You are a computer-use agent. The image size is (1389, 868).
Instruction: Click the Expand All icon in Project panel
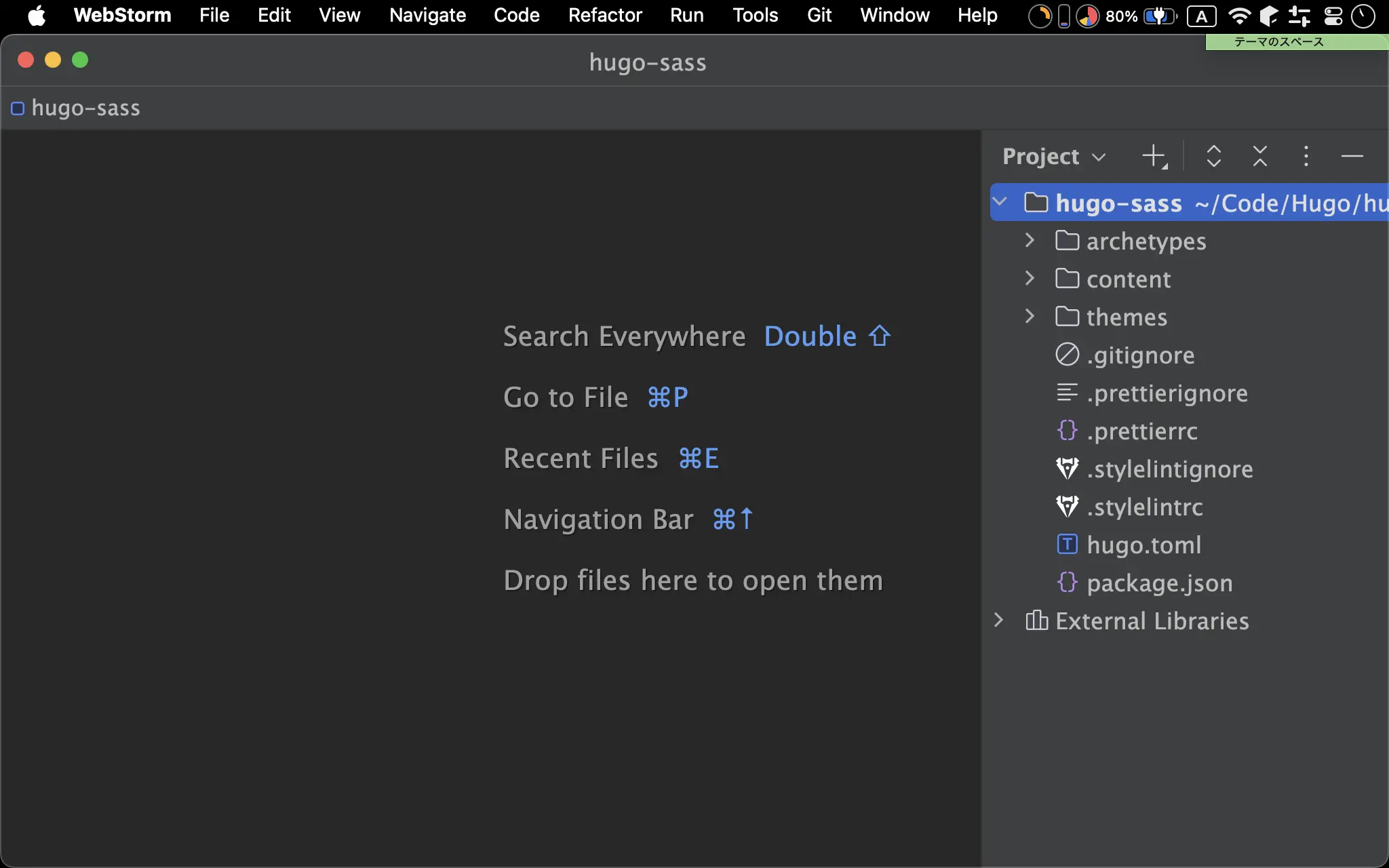tap(1213, 156)
